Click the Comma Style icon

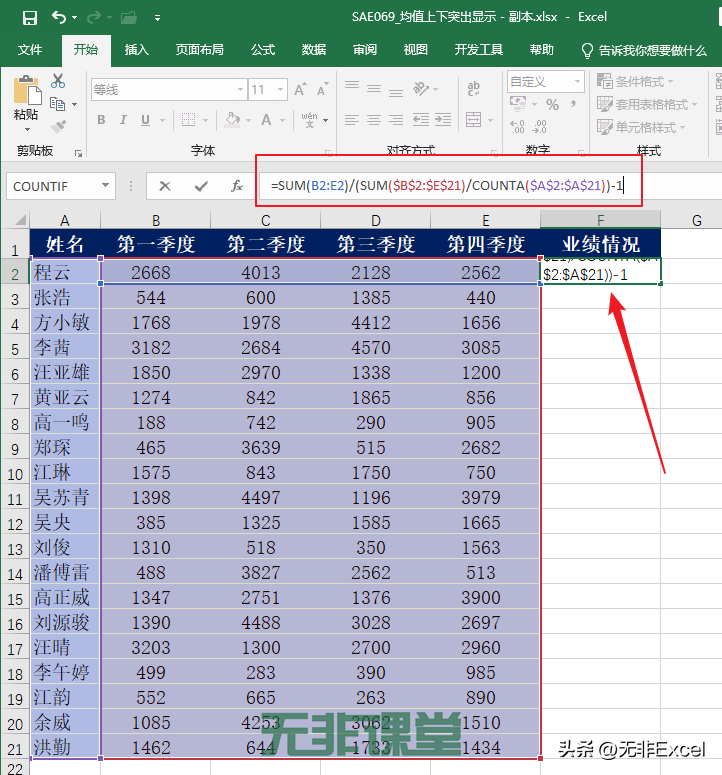click(573, 104)
